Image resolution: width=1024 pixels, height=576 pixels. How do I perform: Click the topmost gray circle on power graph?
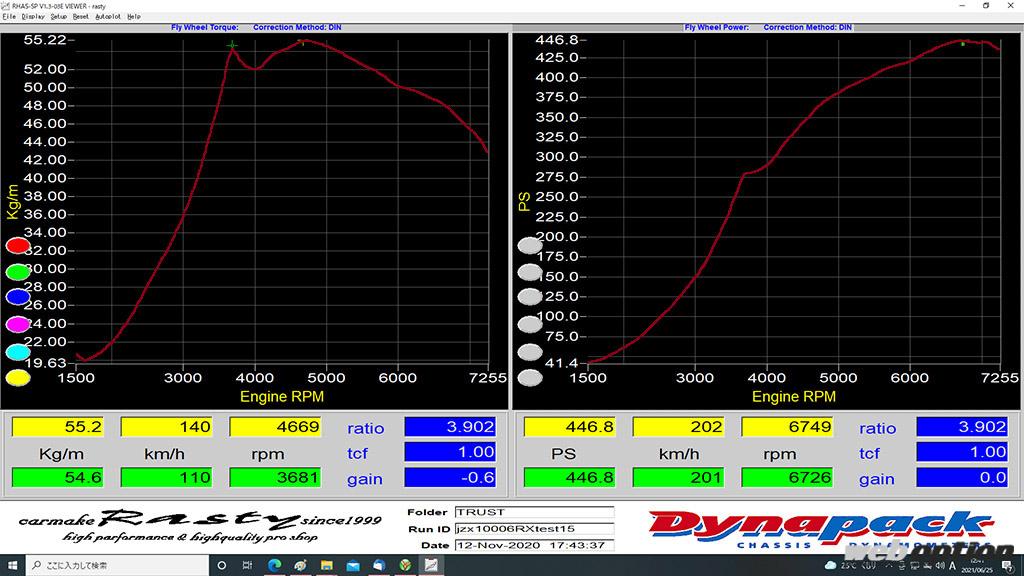530,245
